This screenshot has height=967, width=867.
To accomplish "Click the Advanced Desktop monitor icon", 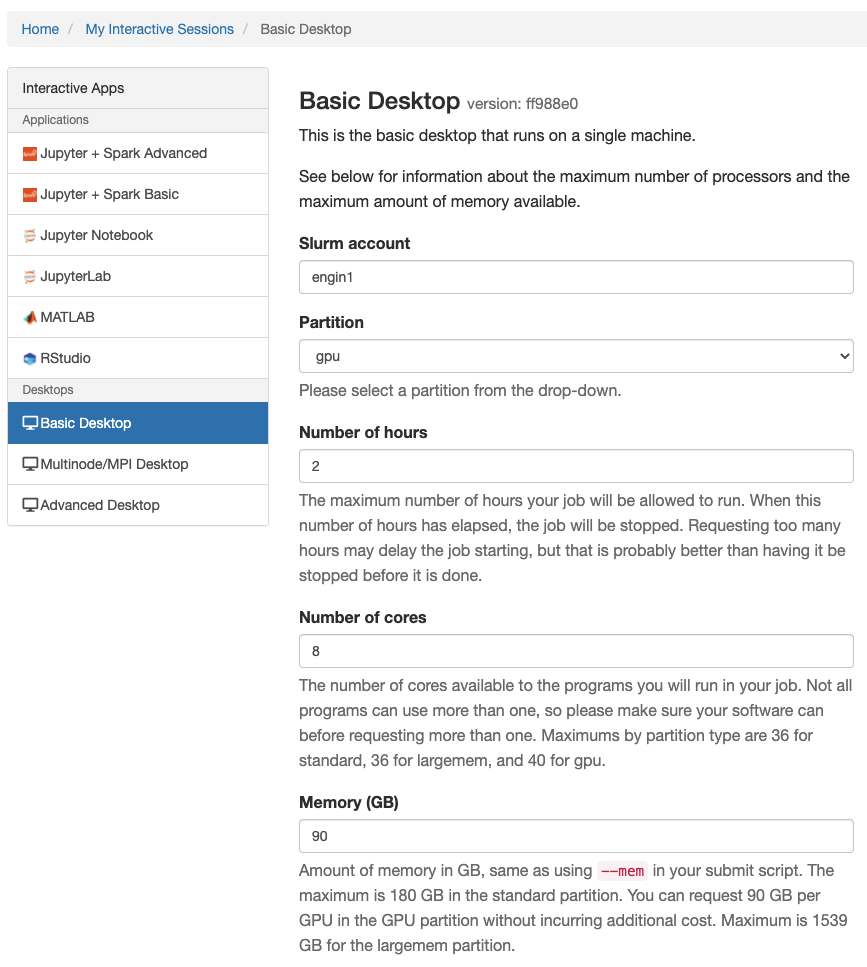I will tap(30, 505).
